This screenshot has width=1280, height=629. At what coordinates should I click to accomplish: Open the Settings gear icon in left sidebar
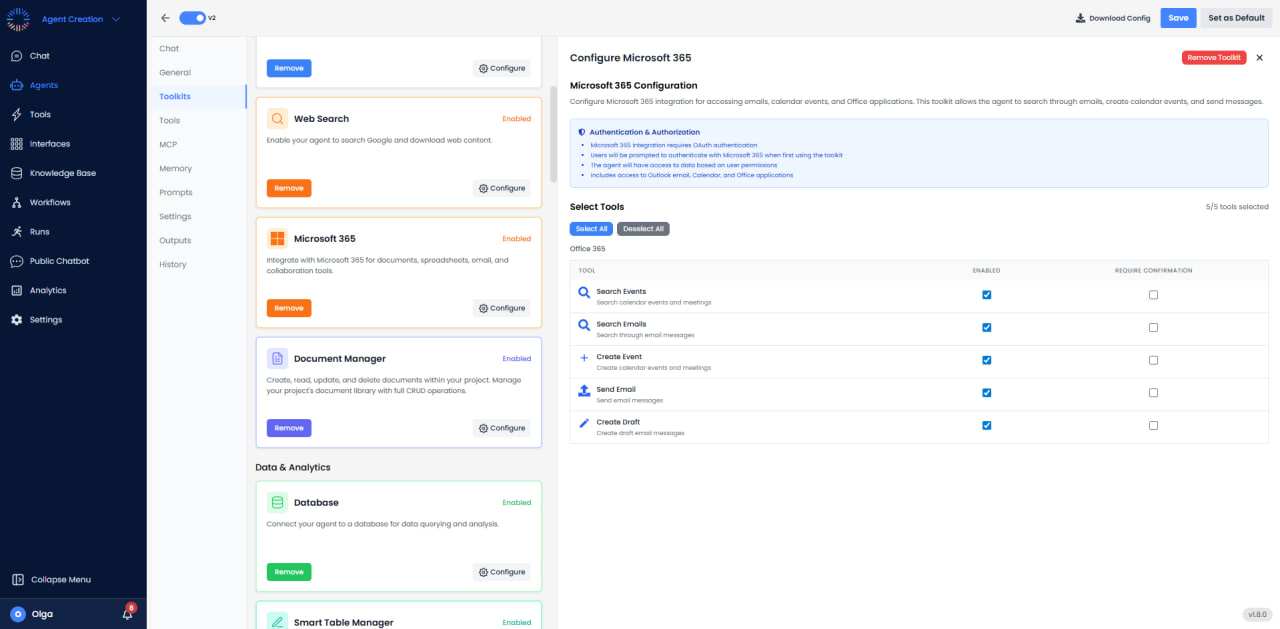pos(17,320)
